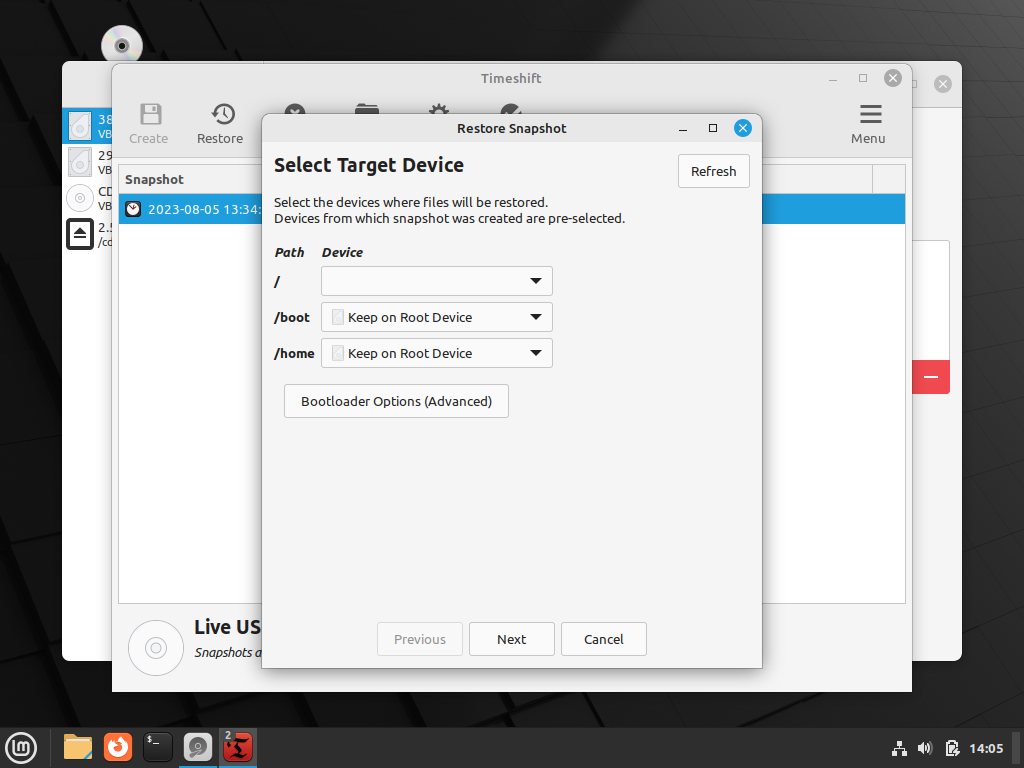
Task: Open the /boot device dropdown
Action: coord(436,317)
